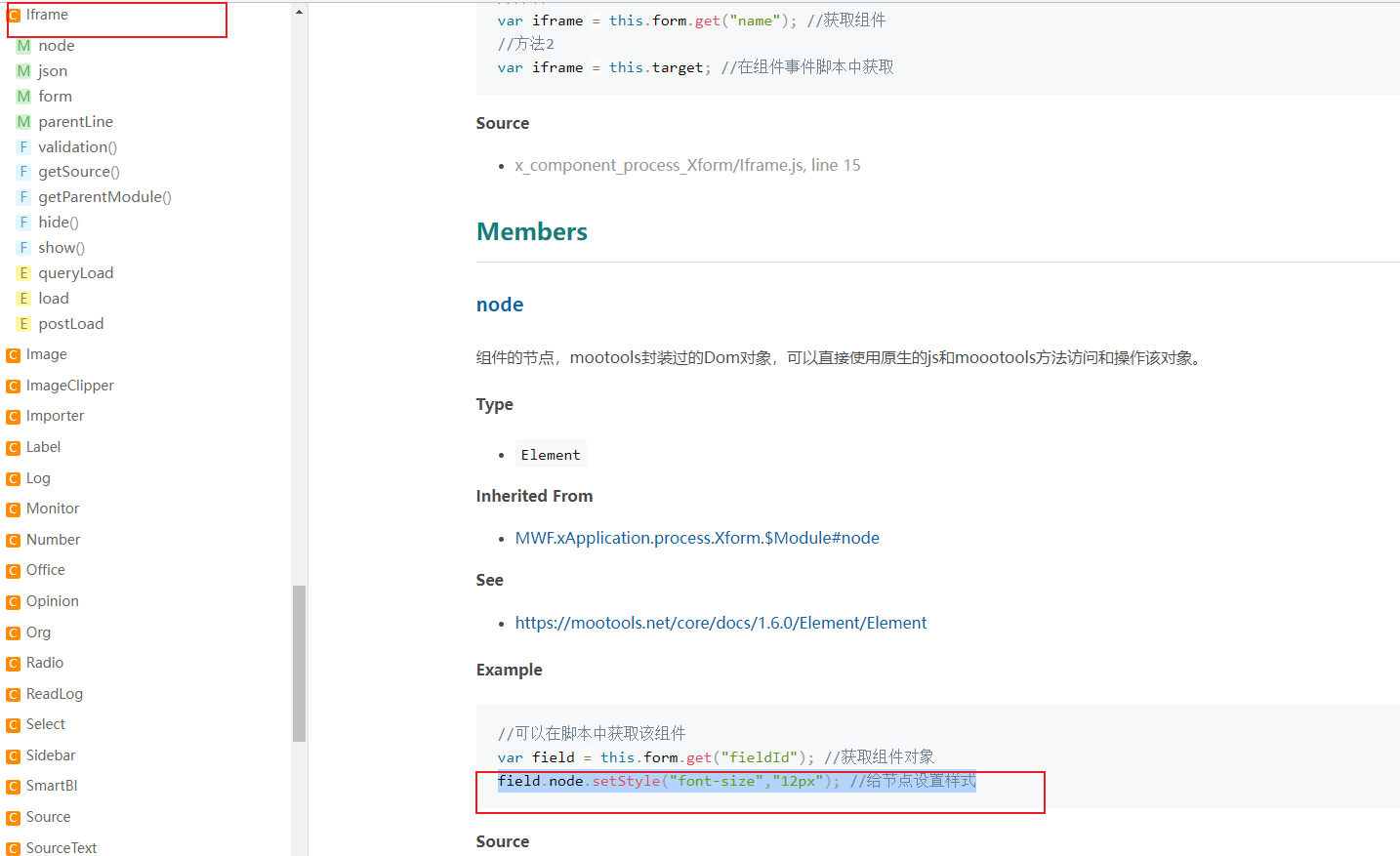Open the Monitor class page
1400x856 pixels.
(x=53, y=509)
